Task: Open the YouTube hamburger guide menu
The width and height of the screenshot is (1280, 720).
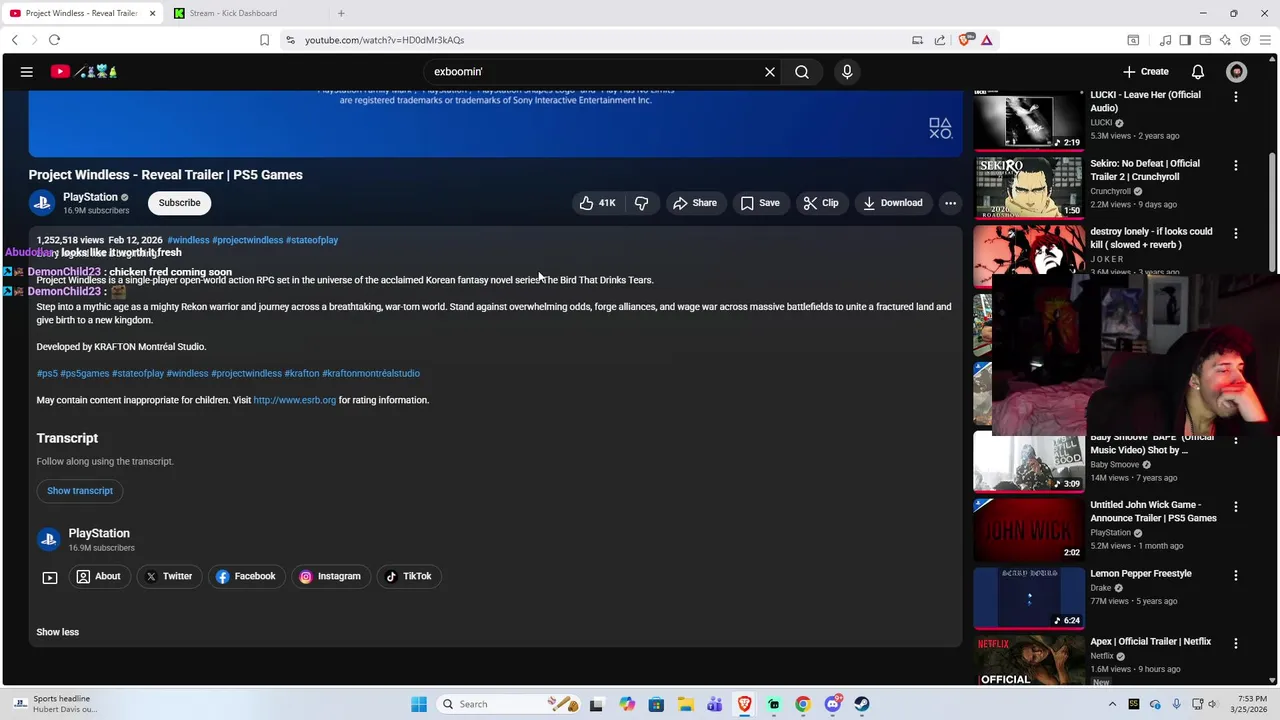Action: [x=27, y=72]
